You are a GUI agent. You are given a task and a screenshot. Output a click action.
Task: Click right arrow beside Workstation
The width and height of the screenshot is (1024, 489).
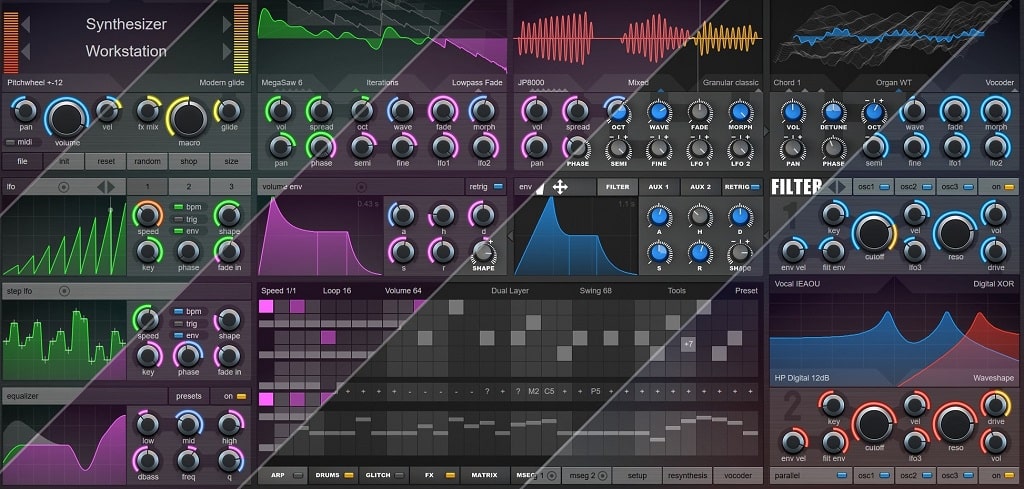227,51
